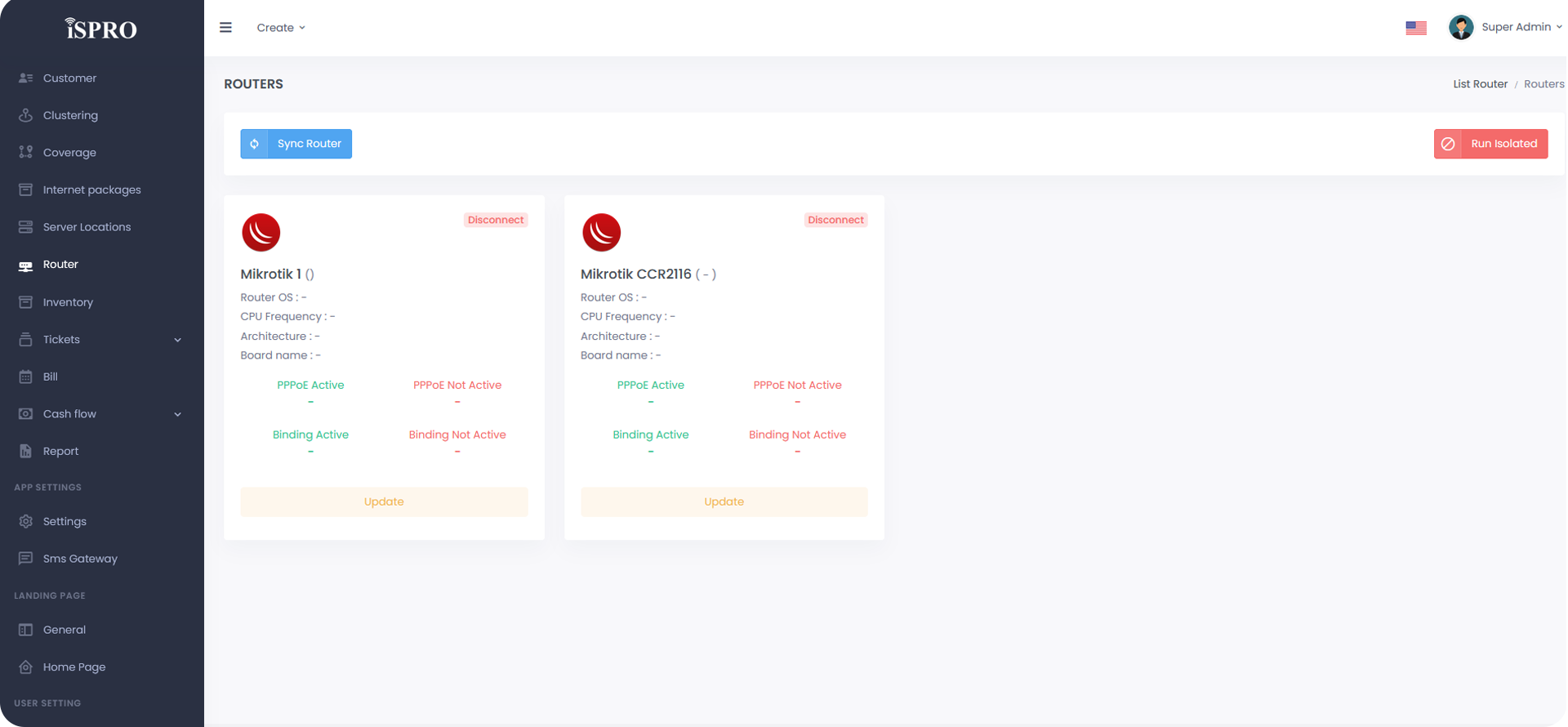The image size is (1568, 727).
Task: Click the Sms Gateway message icon
Action: [25, 559]
